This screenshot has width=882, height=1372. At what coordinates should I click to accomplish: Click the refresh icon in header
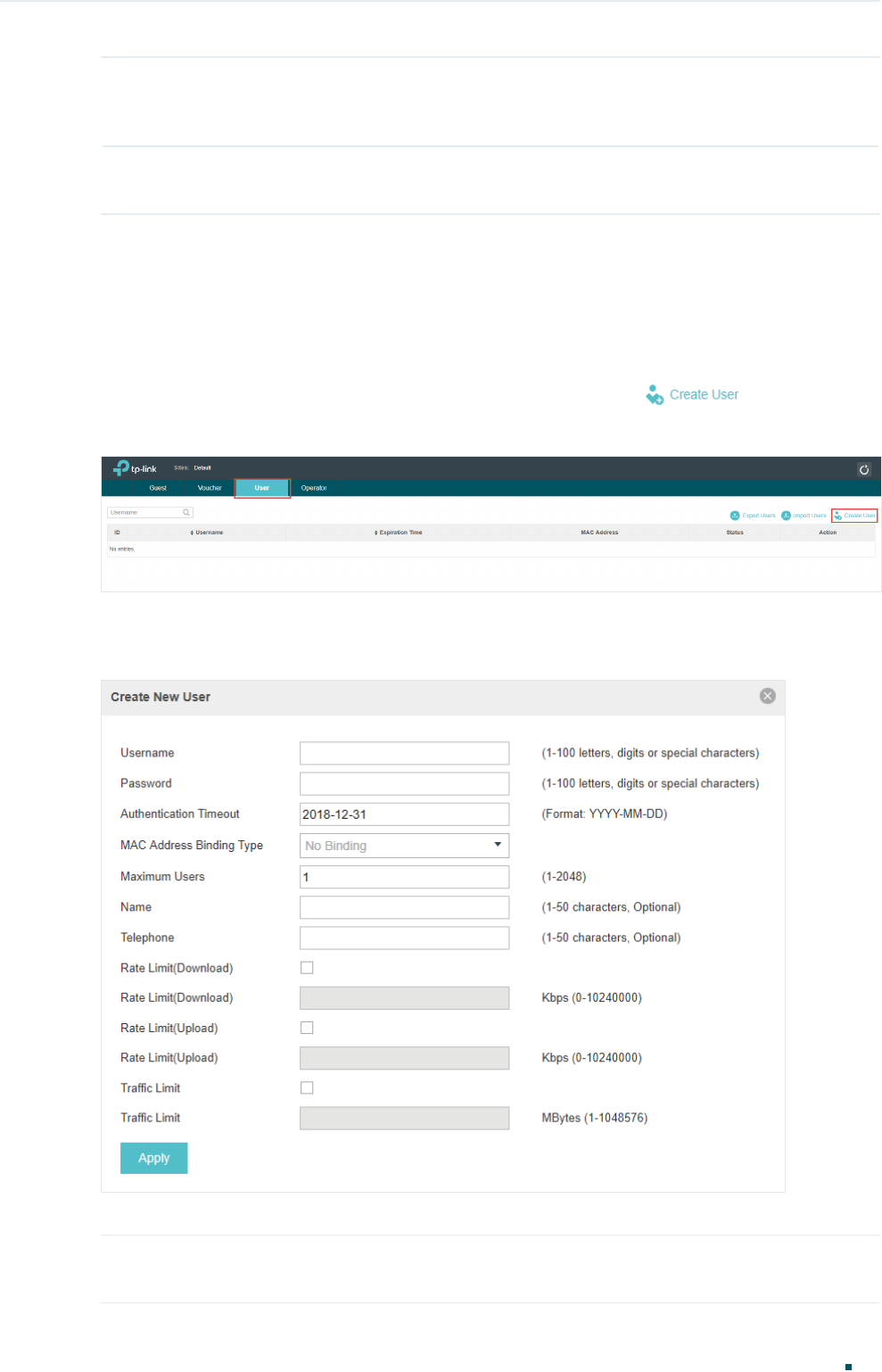863,469
